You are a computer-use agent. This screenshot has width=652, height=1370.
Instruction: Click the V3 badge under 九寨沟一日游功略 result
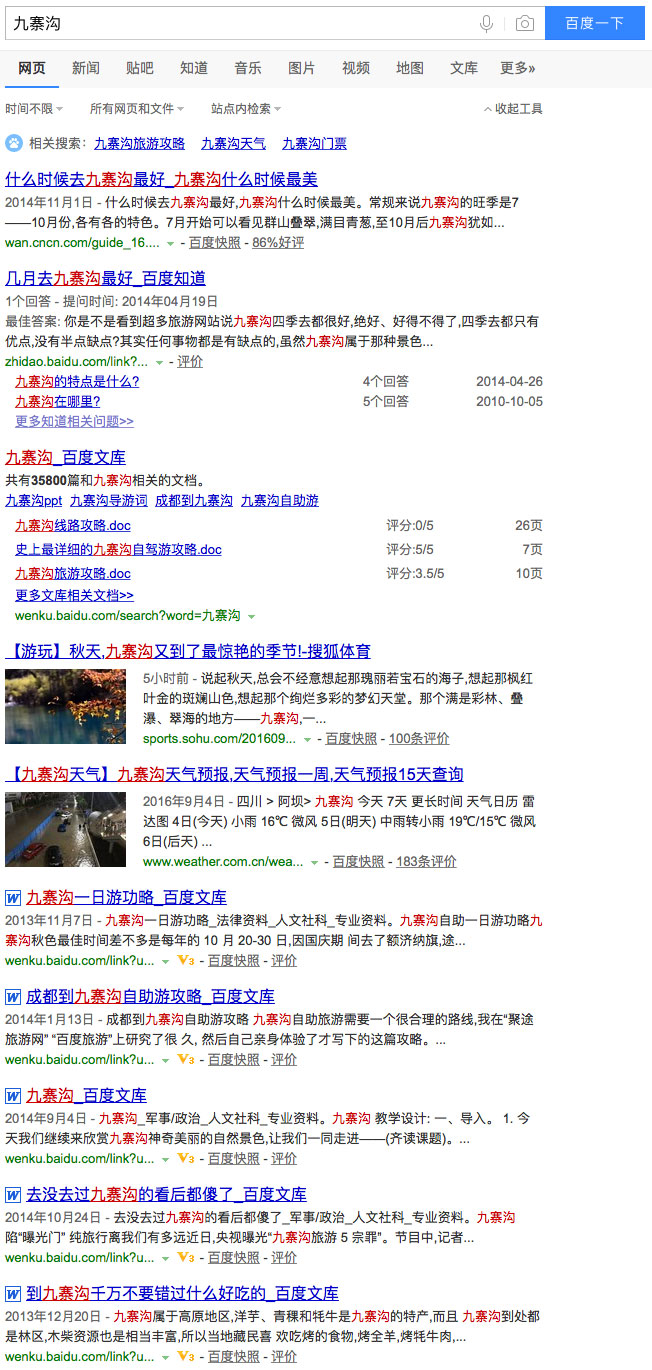pyautogui.click(x=185, y=960)
